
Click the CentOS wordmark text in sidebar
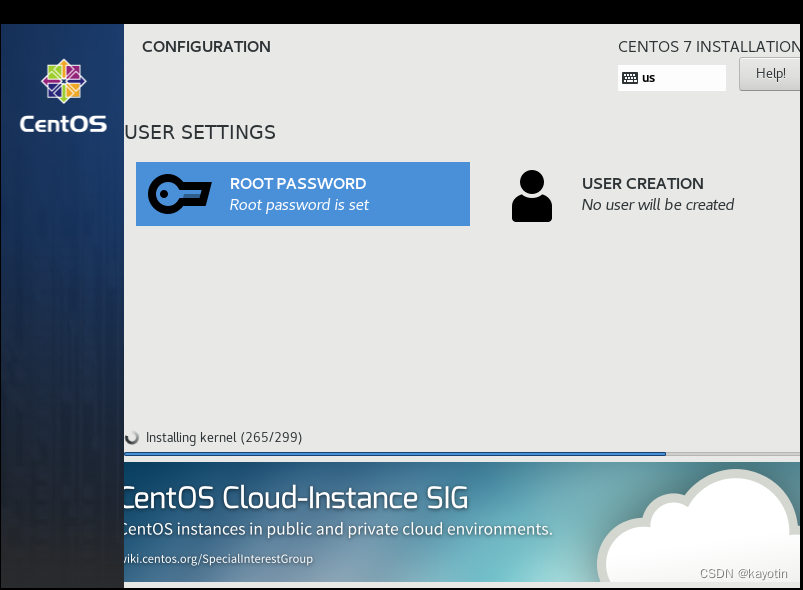tap(64, 124)
